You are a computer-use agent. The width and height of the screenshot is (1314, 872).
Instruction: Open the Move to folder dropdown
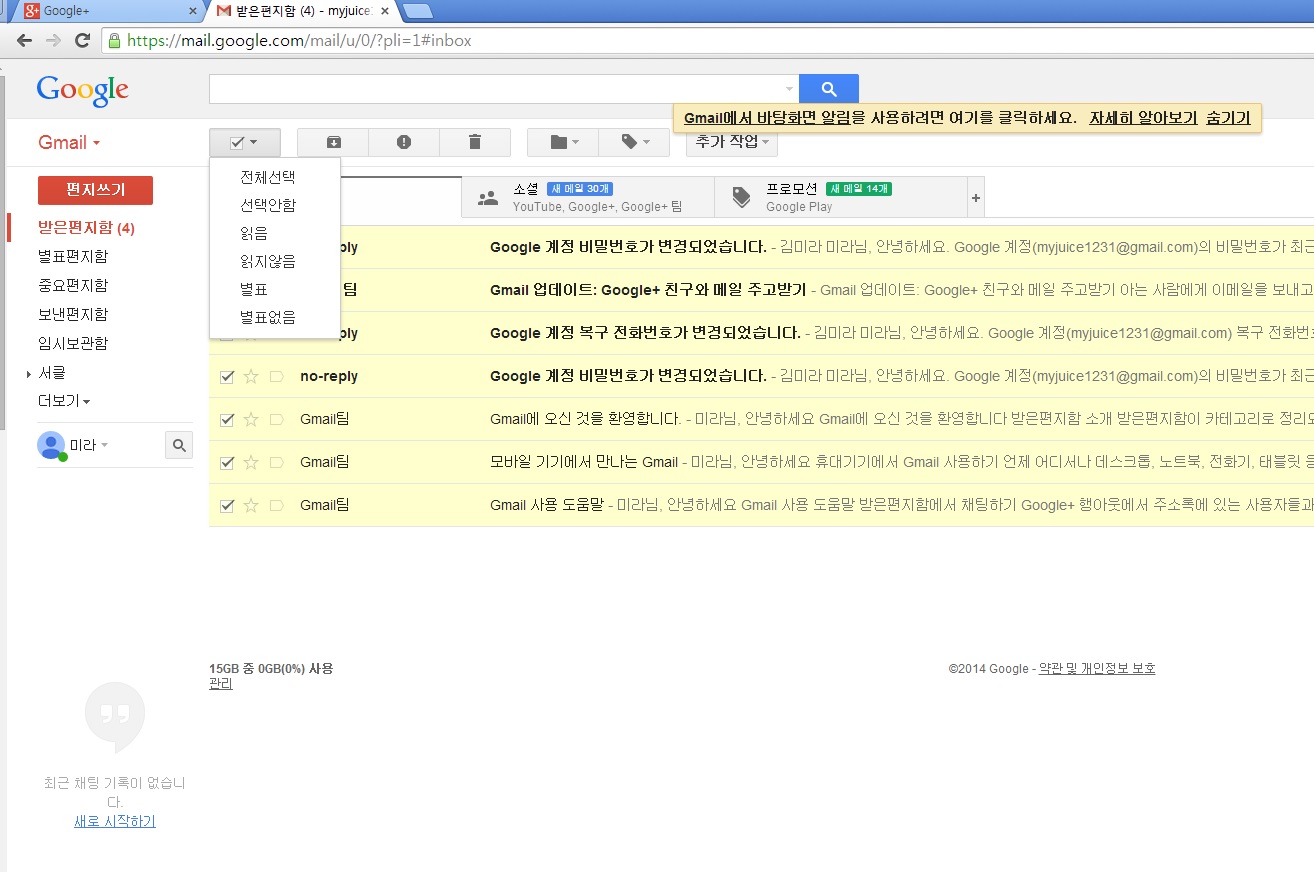[x=563, y=142]
